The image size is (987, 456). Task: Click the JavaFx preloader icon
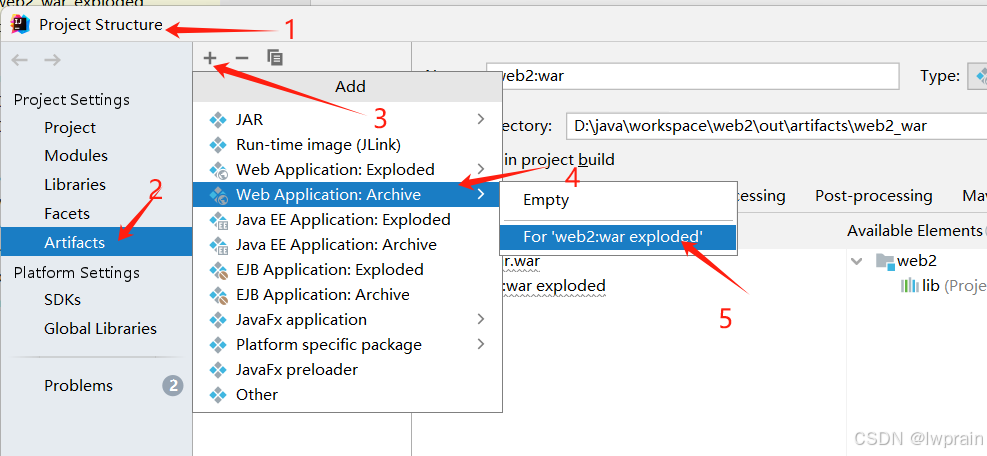pyautogui.click(x=218, y=369)
